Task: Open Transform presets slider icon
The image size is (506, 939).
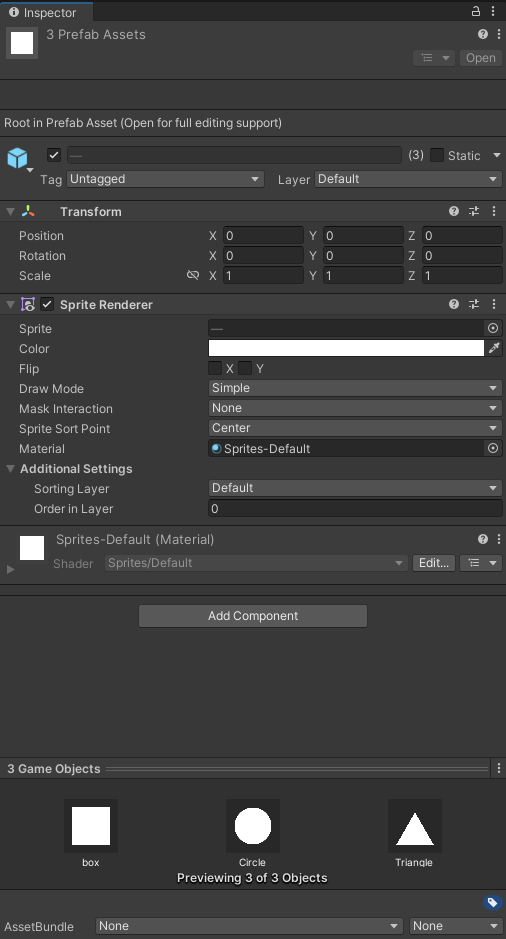Action: click(x=474, y=211)
